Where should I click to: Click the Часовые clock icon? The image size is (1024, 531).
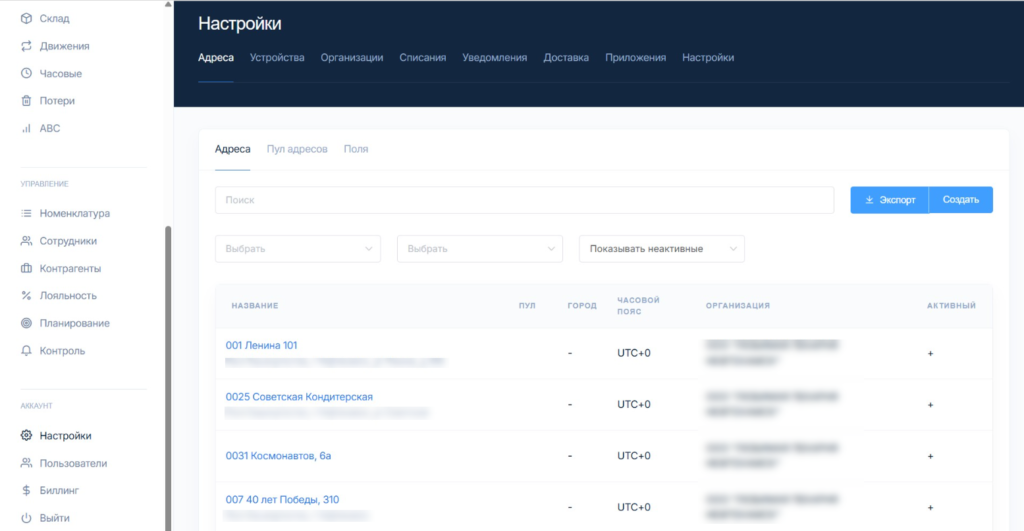(x=27, y=73)
